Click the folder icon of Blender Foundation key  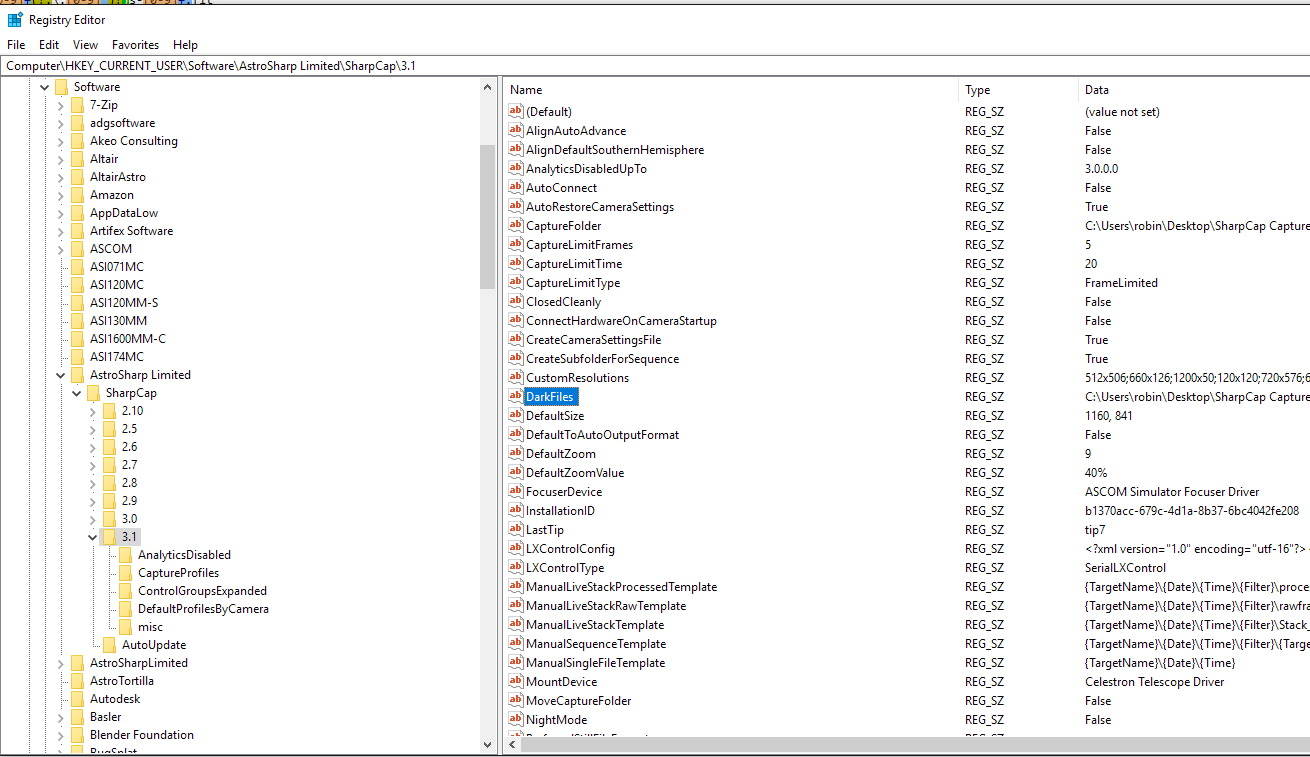pyautogui.click(x=77, y=735)
